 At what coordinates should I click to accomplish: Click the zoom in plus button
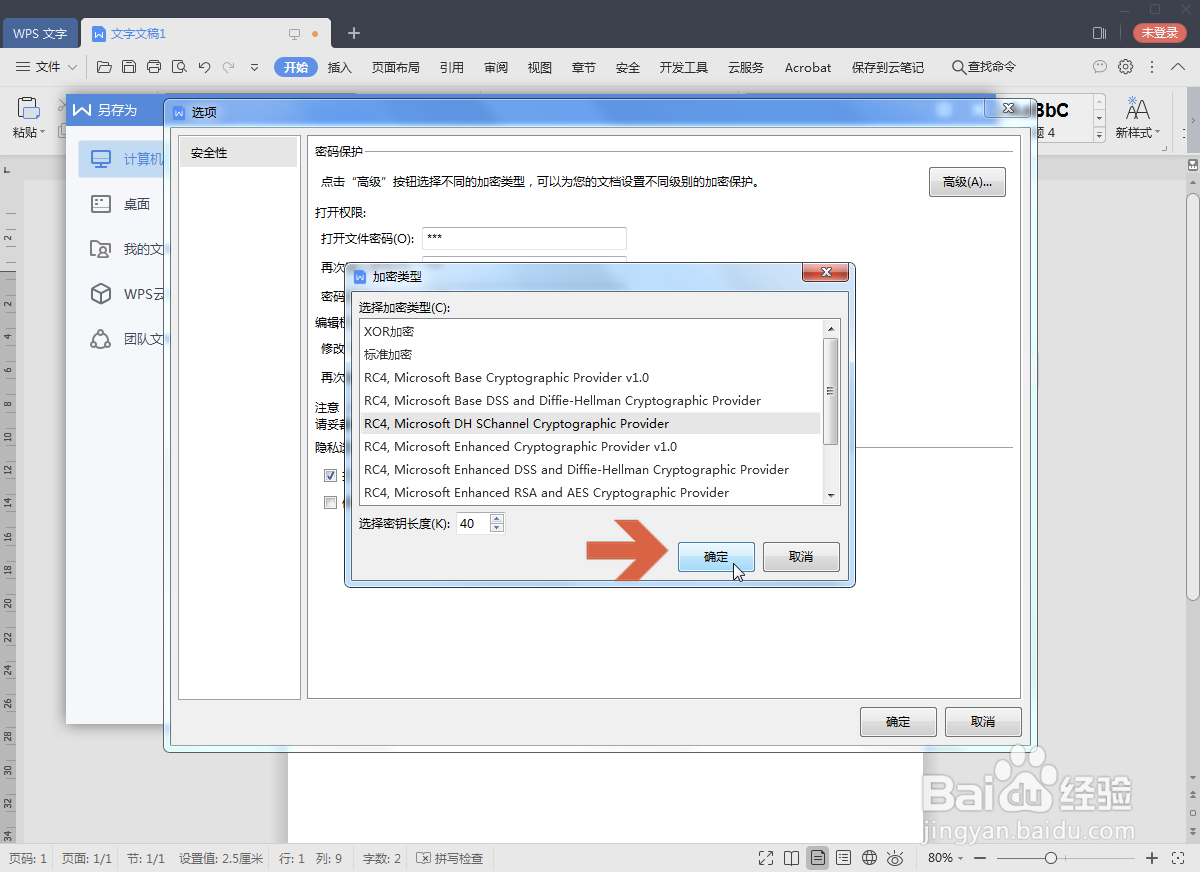point(1152,858)
